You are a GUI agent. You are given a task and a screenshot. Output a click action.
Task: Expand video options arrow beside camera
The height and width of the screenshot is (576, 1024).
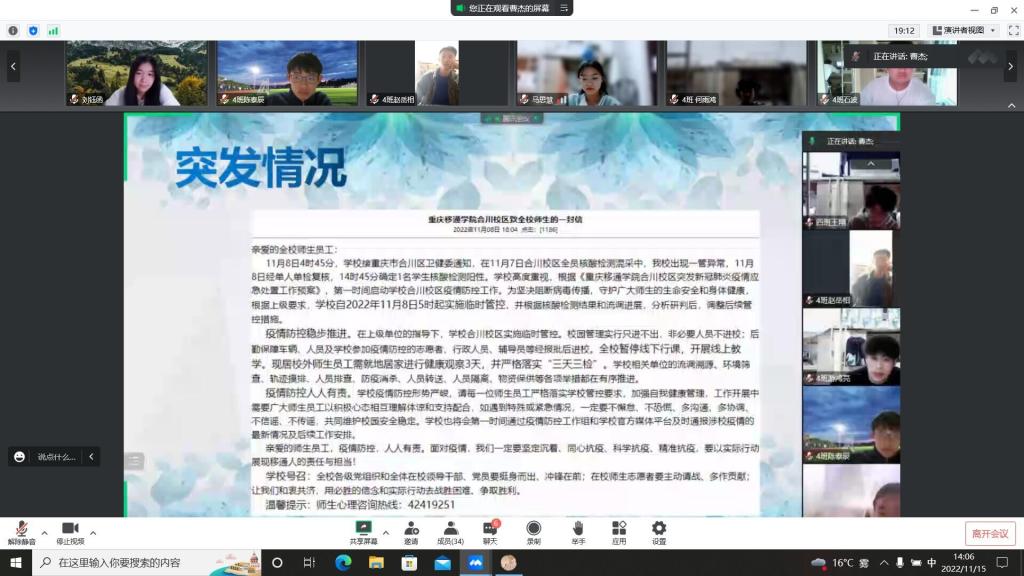point(93,532)
